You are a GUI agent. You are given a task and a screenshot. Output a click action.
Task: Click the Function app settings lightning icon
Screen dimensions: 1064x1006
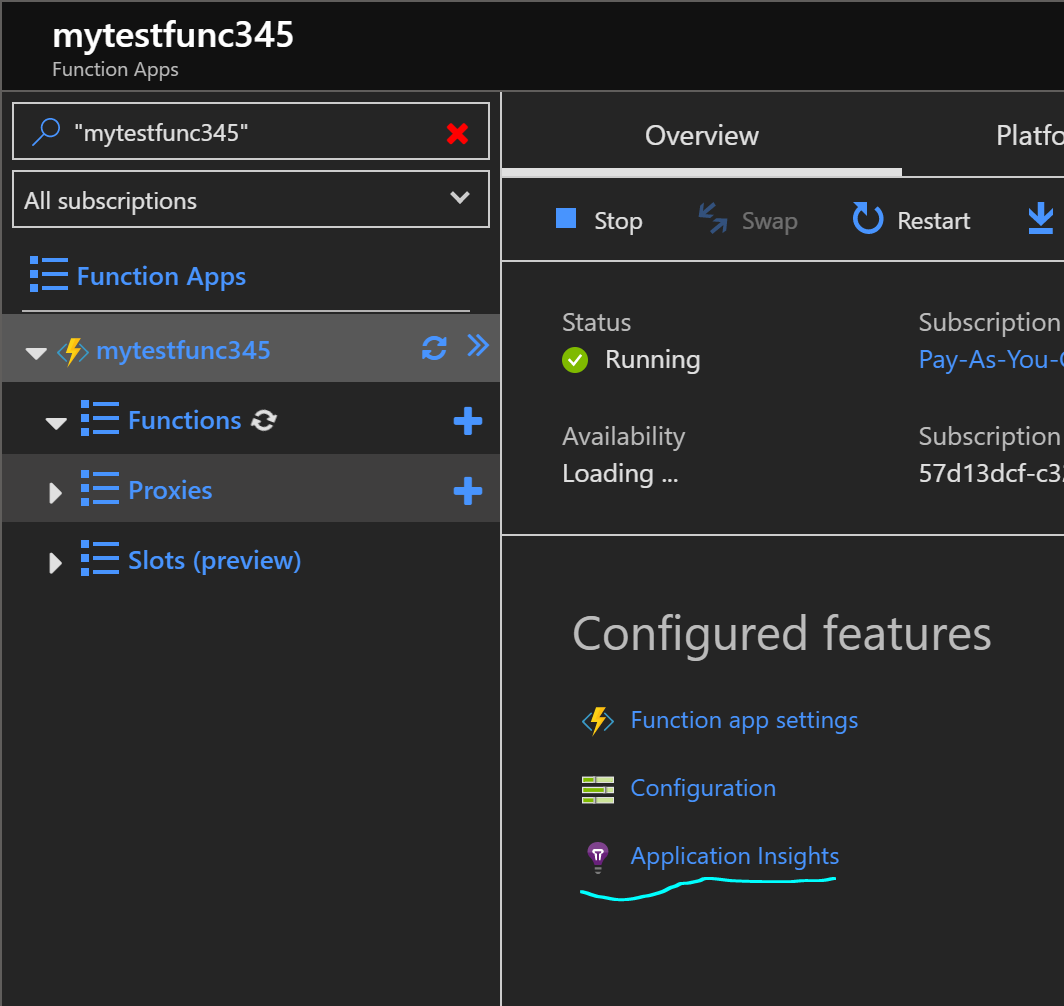click(597, 720)
